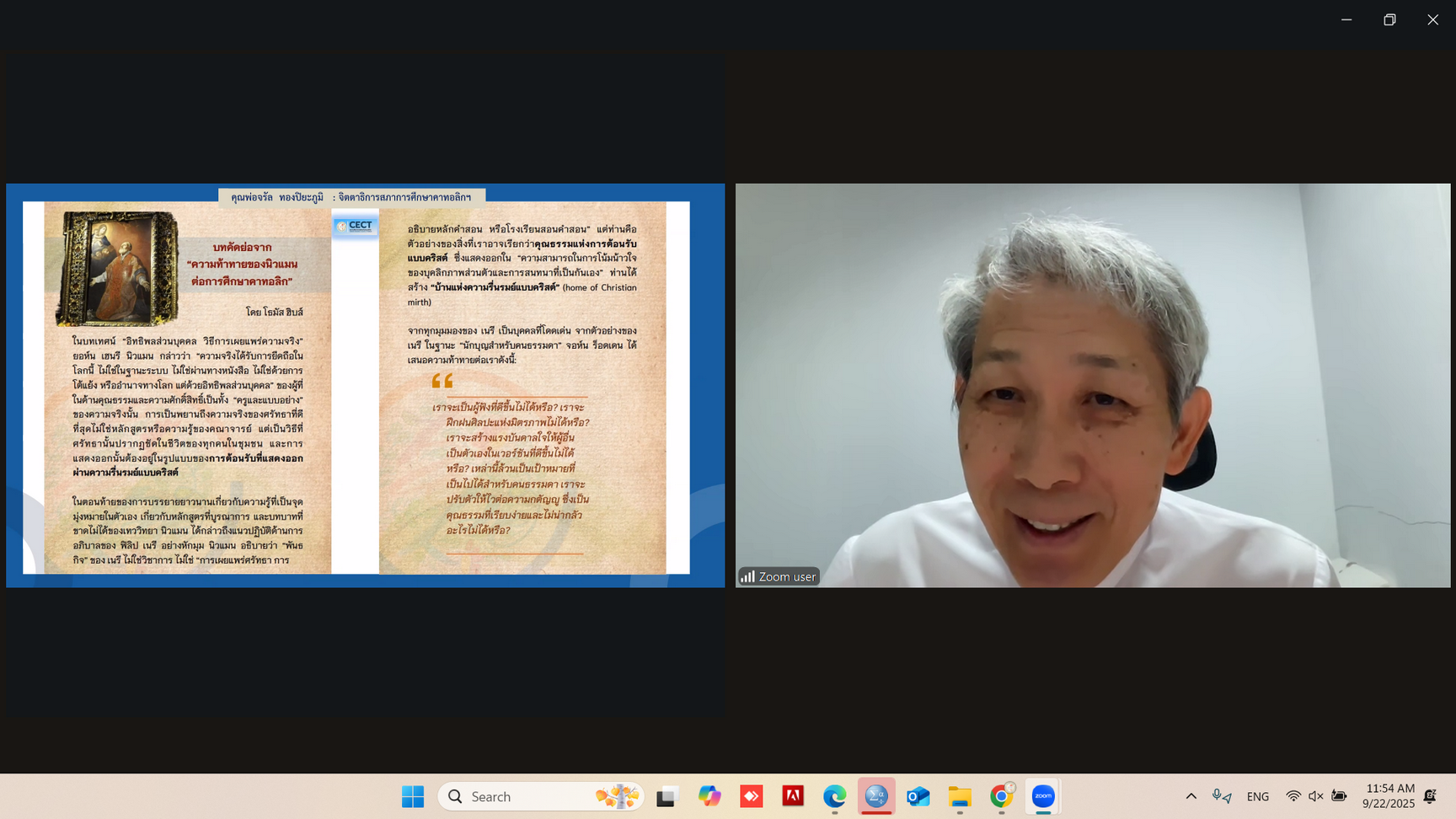Viewport: 1456px width, 819px height.
Task: Launch Copilot from the taskbar
Action: [709, 796]
